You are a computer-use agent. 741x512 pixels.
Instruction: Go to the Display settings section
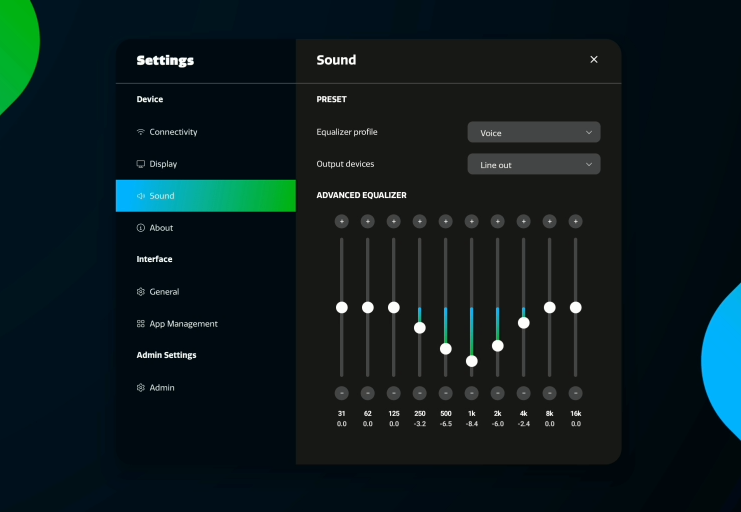pos(206,164)
